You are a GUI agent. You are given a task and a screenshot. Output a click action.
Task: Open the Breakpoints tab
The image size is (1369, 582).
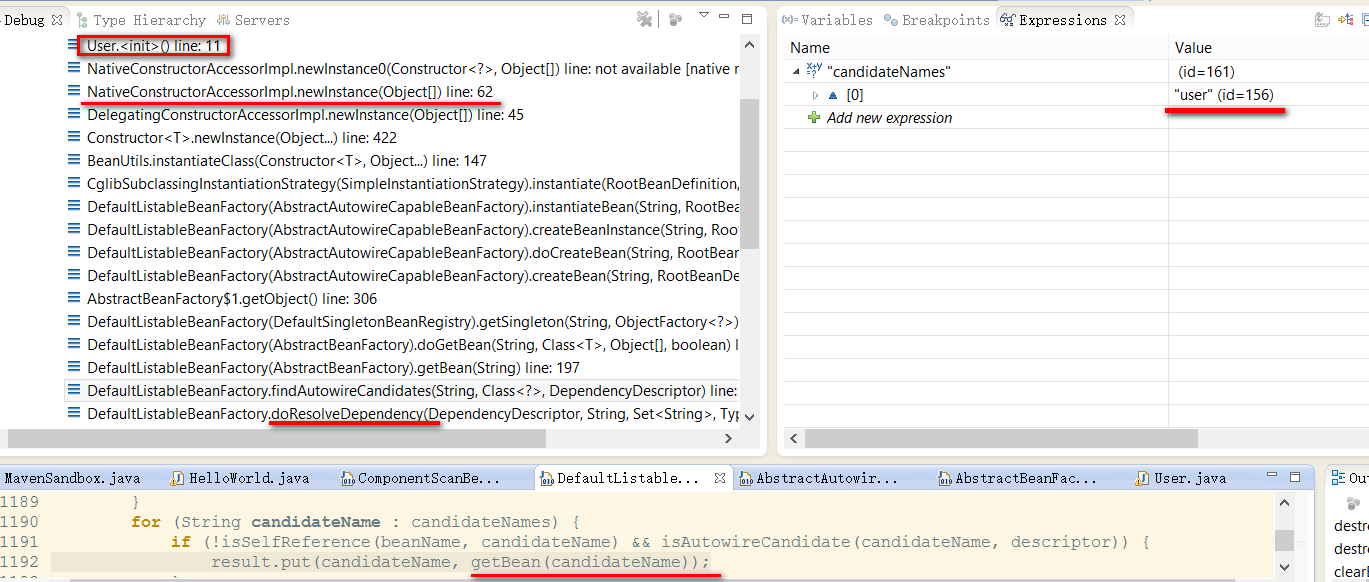pos(937,20)
